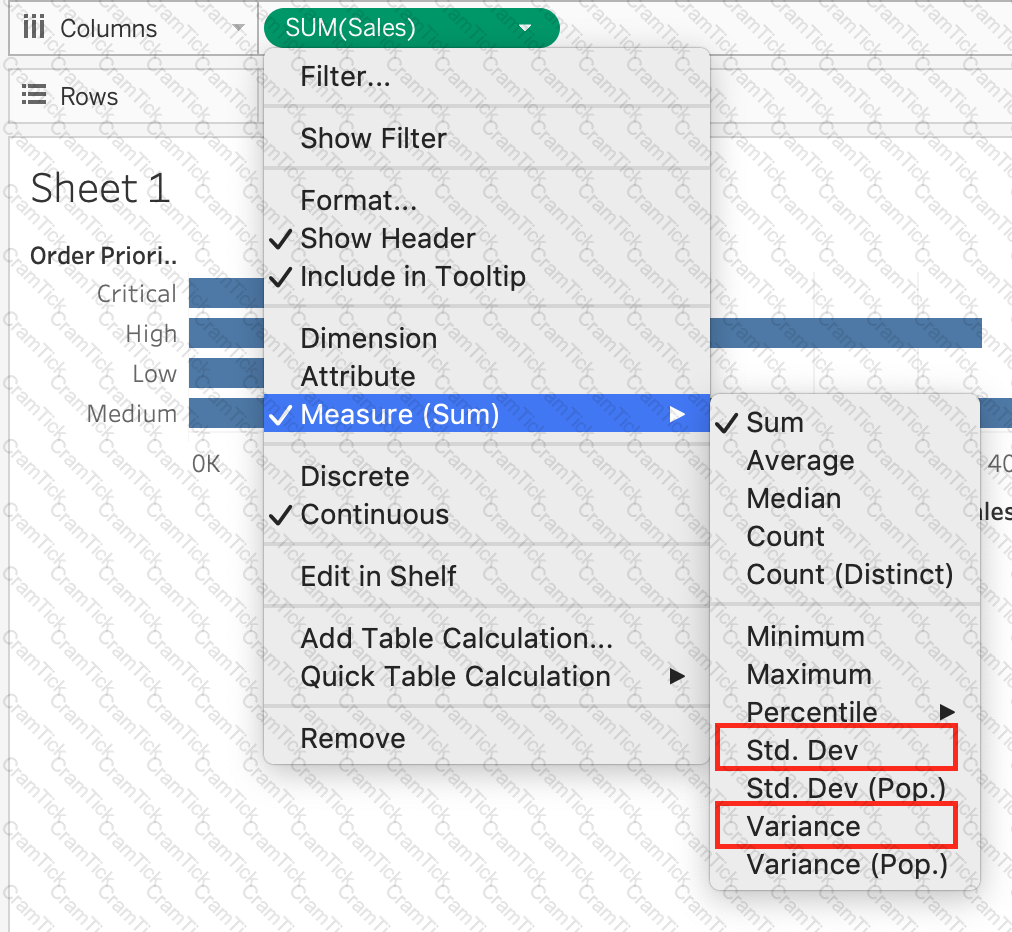The width and height of the screenshot is (1012, 932).
Task: Click the Rows shelf icon
Action: point(34,95)
